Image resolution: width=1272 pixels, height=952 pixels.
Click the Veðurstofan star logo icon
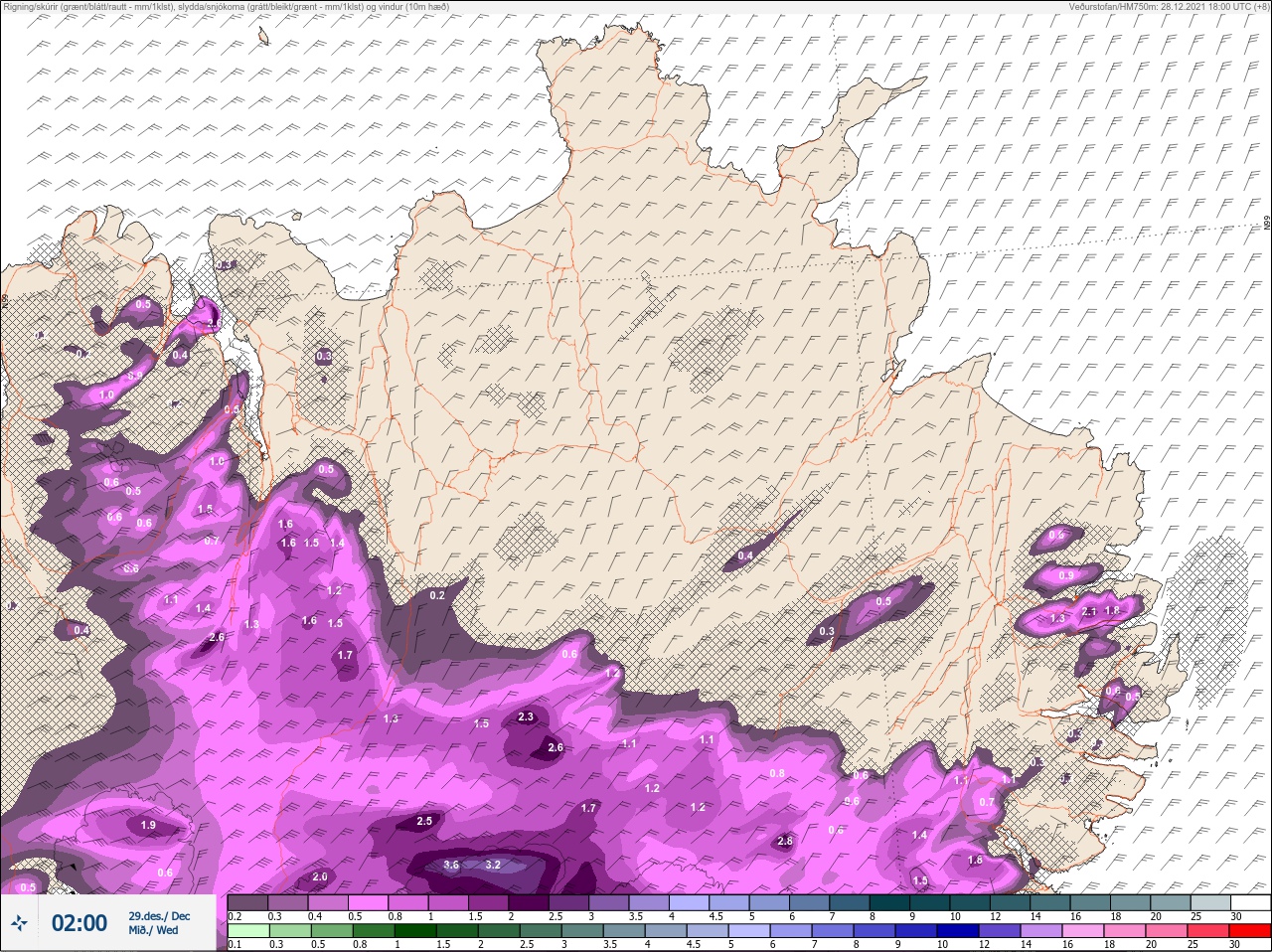[x=20, y=924]
